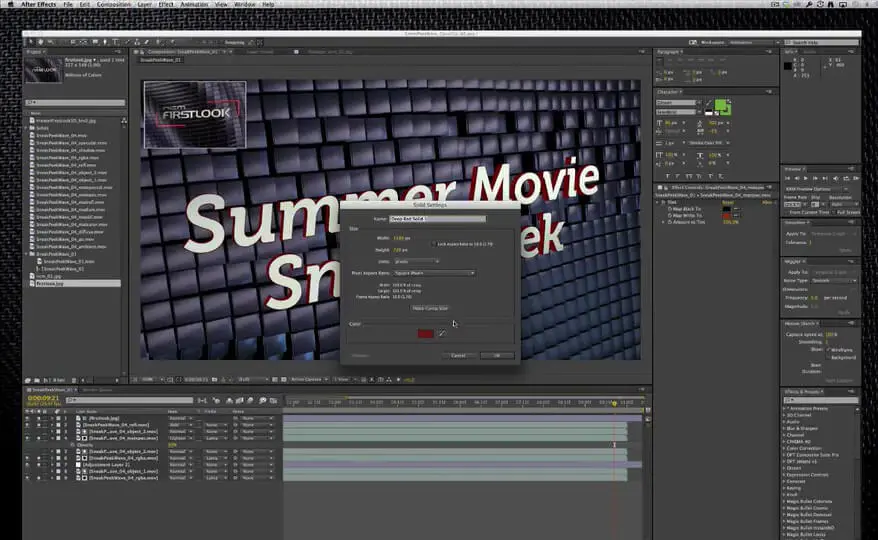
Task: Enable Motion Blur timeline switch
Action: click(250, 401)
